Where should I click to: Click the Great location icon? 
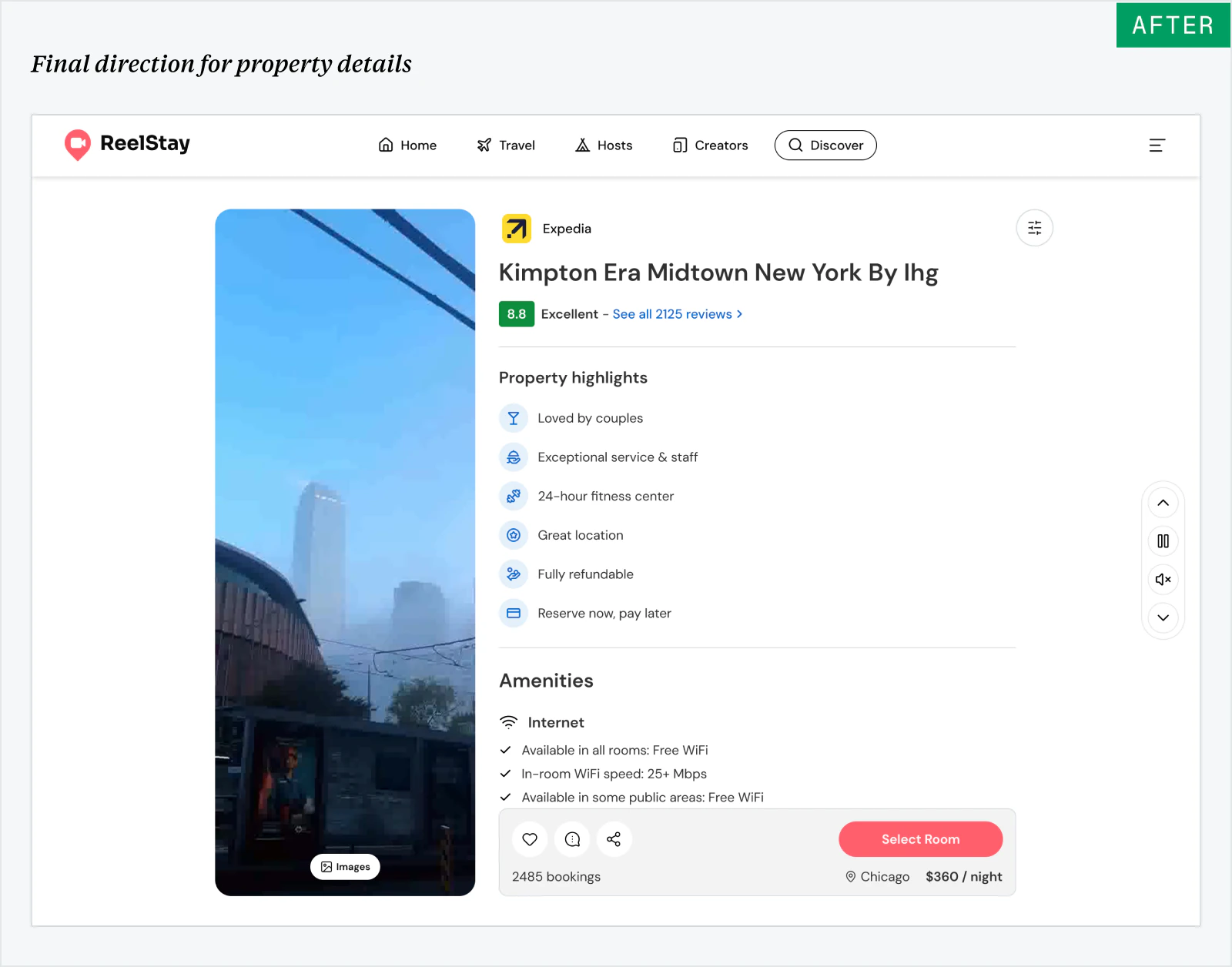pos(514,535)
